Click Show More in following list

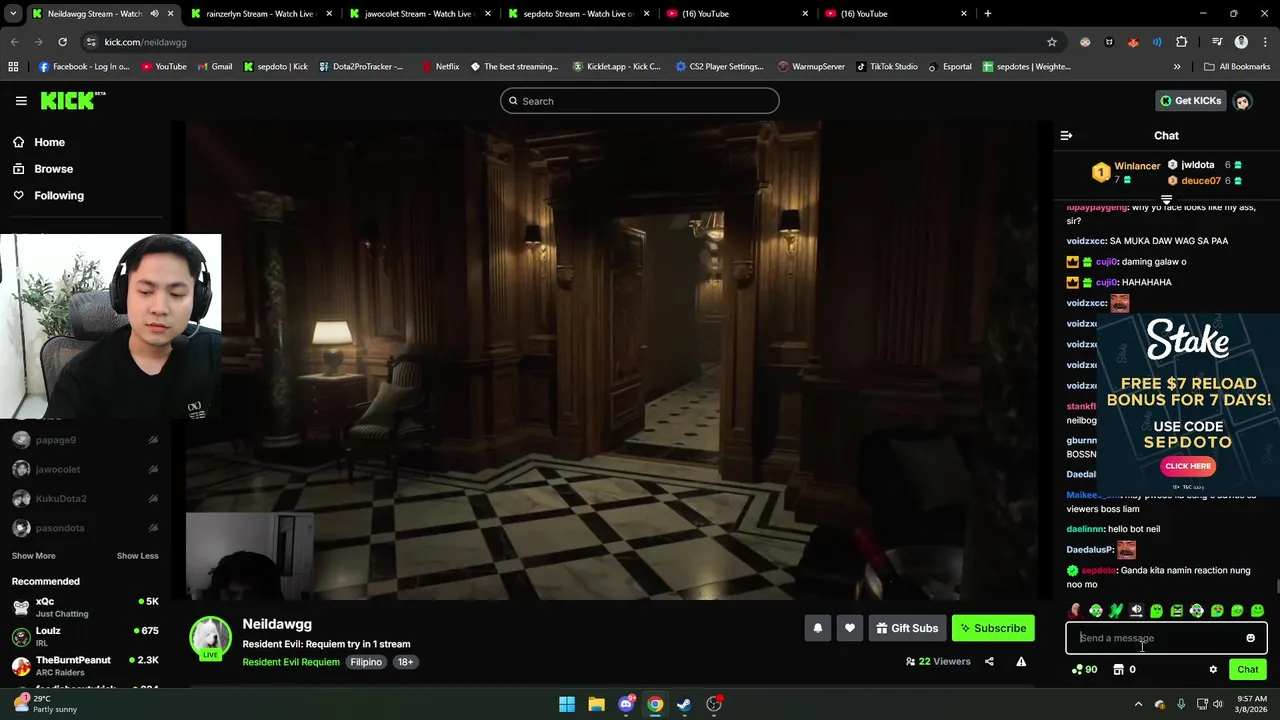click(x=34, y=556)
